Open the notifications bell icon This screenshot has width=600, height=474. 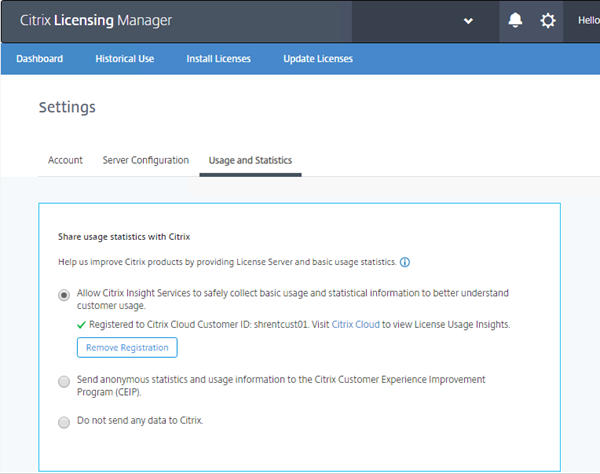click(516, 21)
